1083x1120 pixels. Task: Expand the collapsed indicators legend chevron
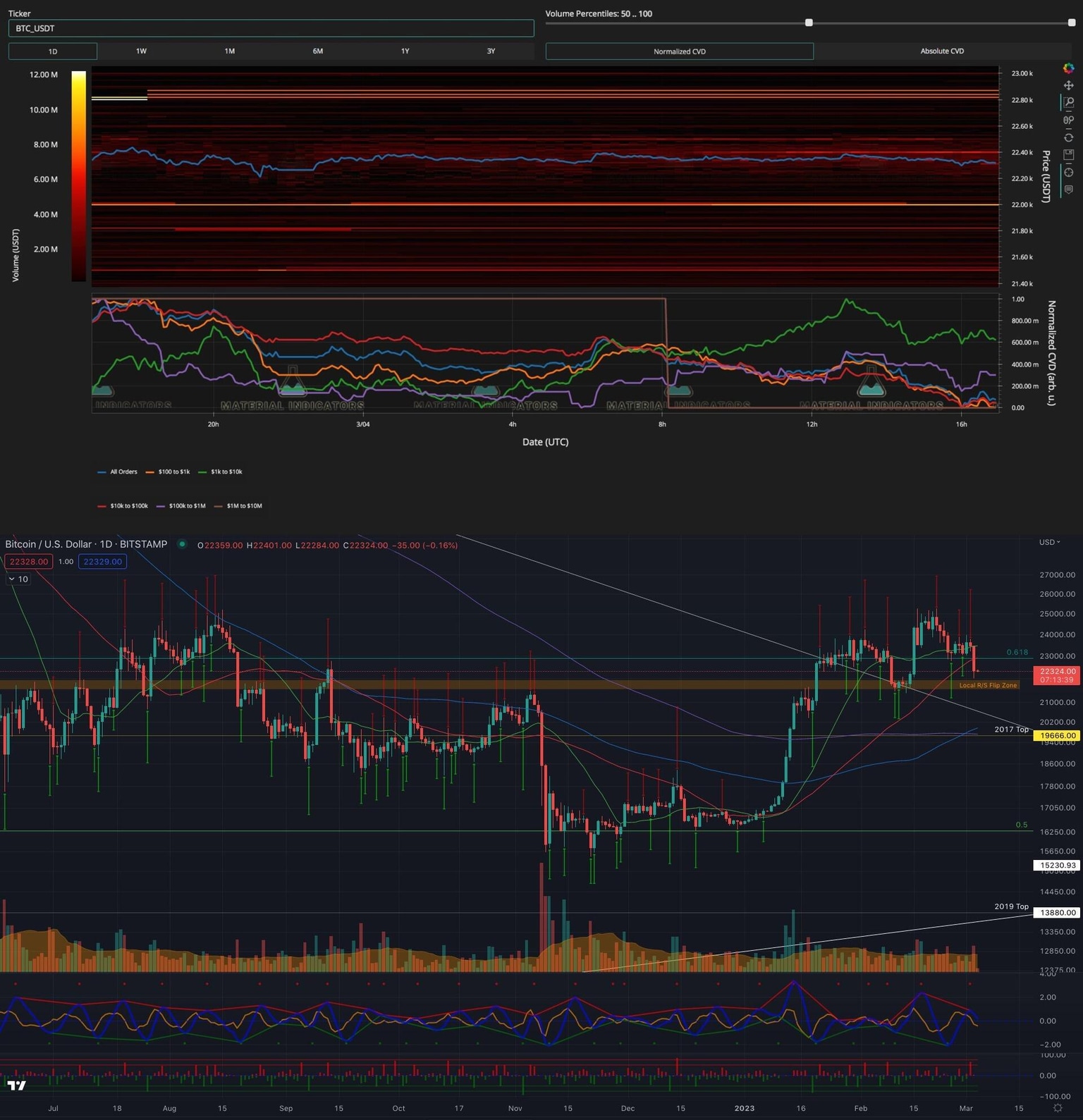click(18, 579)
